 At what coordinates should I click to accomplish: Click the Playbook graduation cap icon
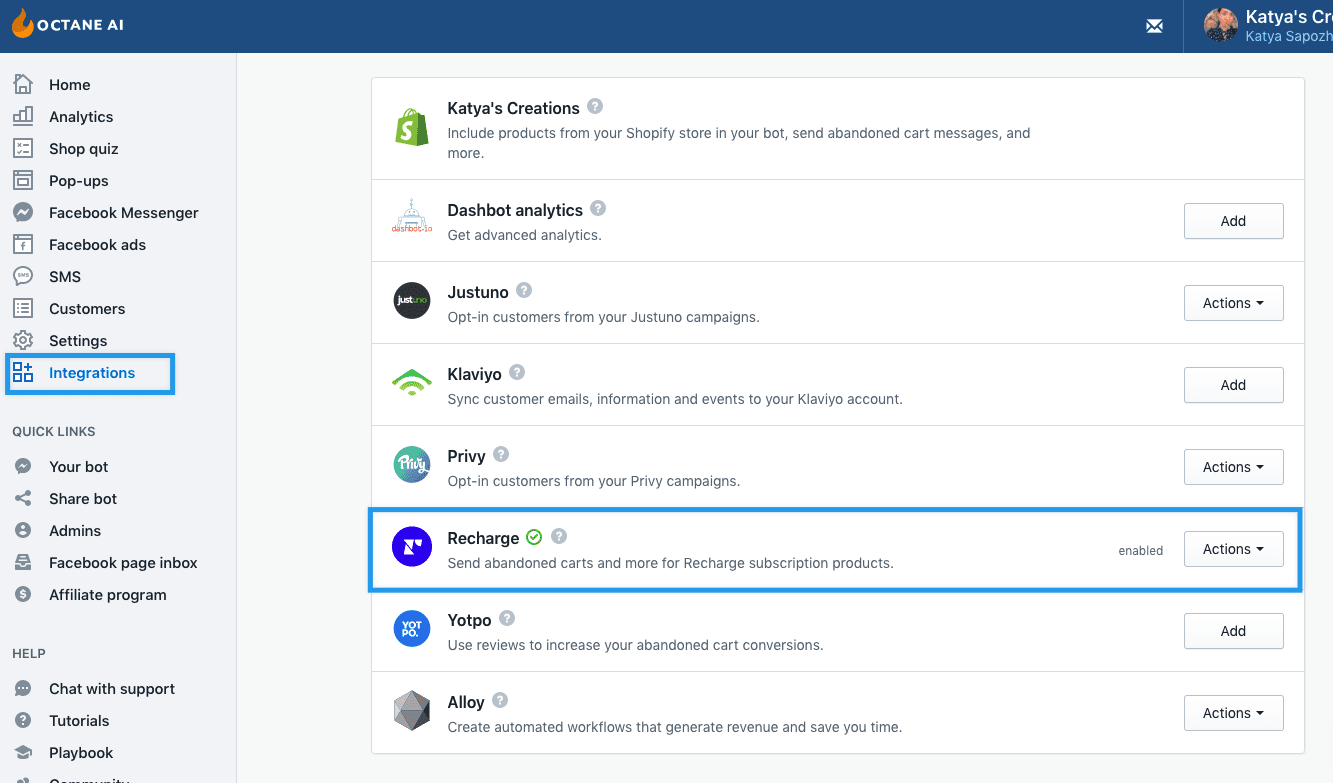click(23, 752)
